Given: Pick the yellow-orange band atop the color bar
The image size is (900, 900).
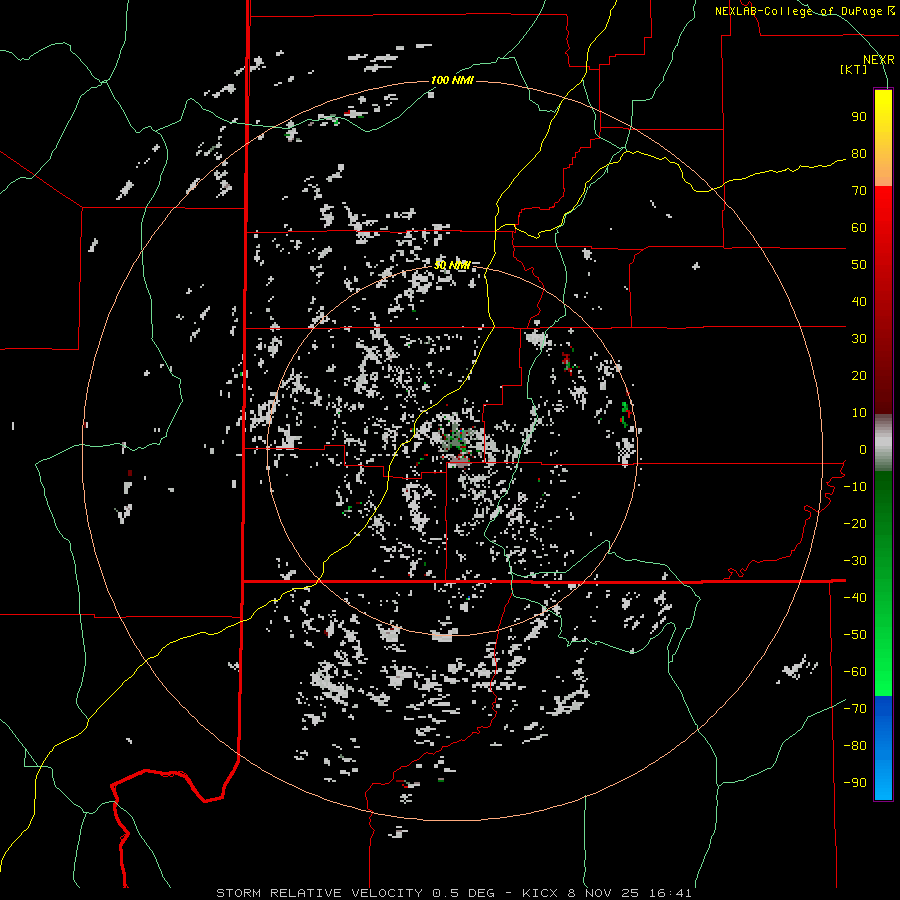Looking at the screenshot, I should pyautogui.click(x=883, y=138).
